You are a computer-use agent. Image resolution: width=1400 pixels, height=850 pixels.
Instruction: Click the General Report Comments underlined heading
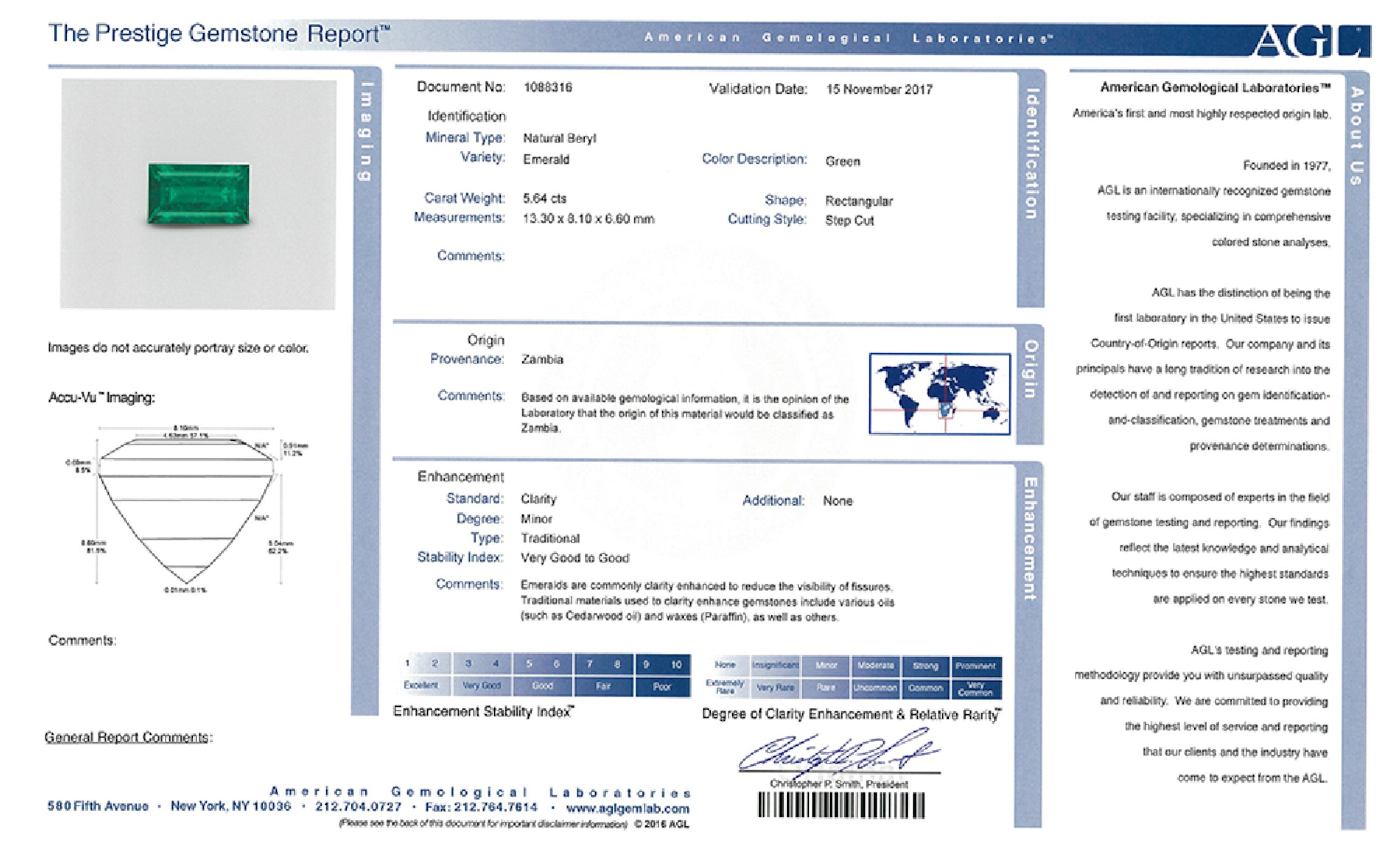pos(128,737)
